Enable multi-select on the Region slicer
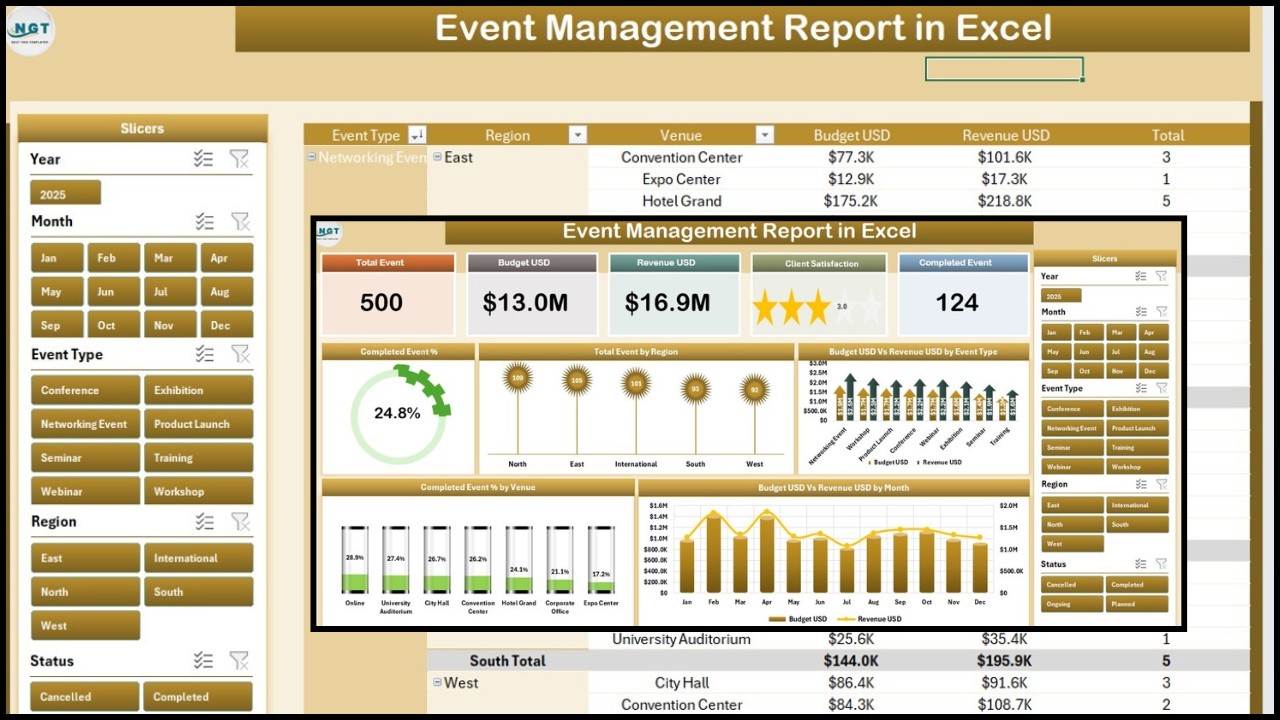The height and width of the screenshot is (720, 1280). coord(204,521)
